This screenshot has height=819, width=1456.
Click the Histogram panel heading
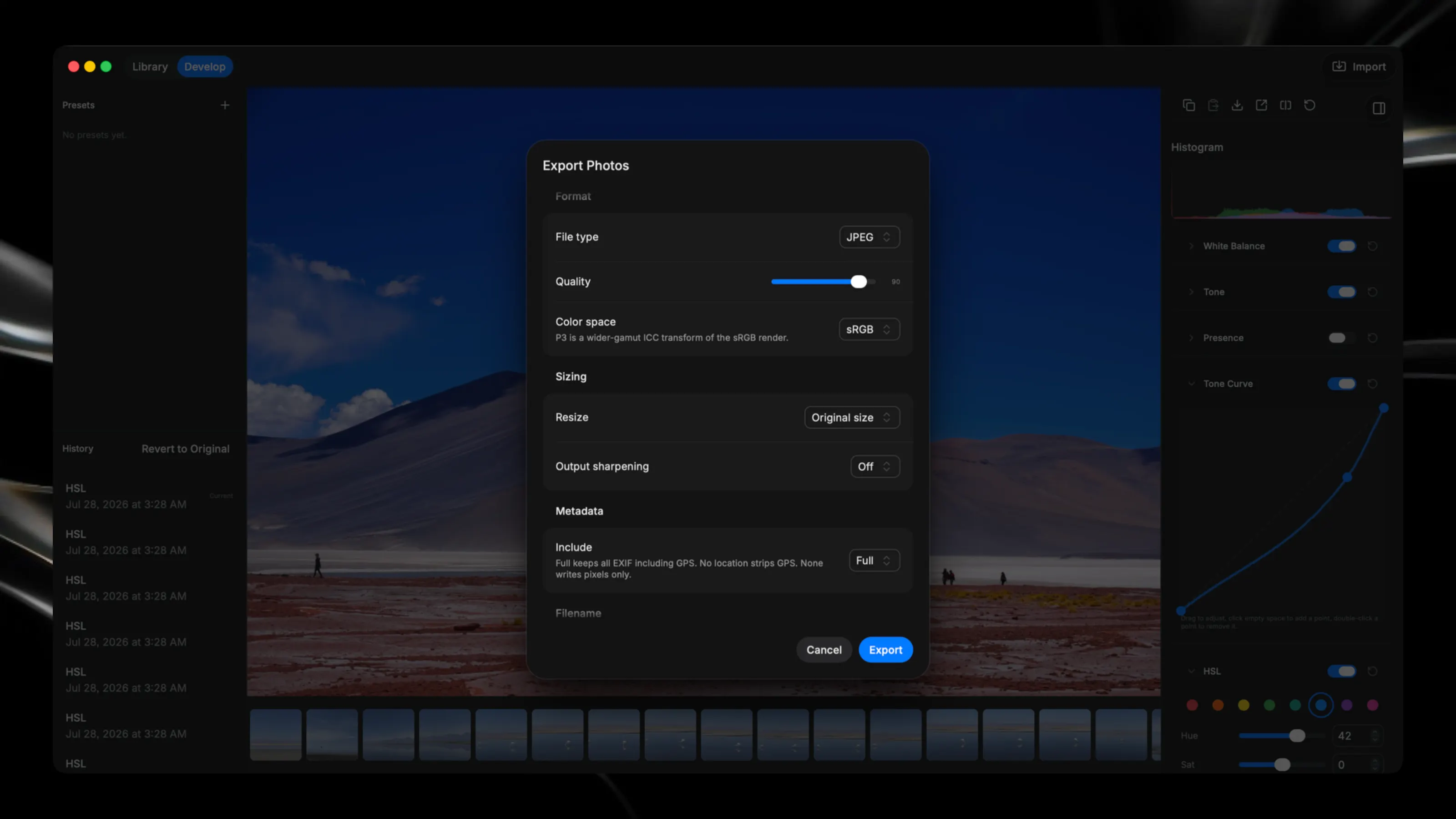pos(1197,147)
